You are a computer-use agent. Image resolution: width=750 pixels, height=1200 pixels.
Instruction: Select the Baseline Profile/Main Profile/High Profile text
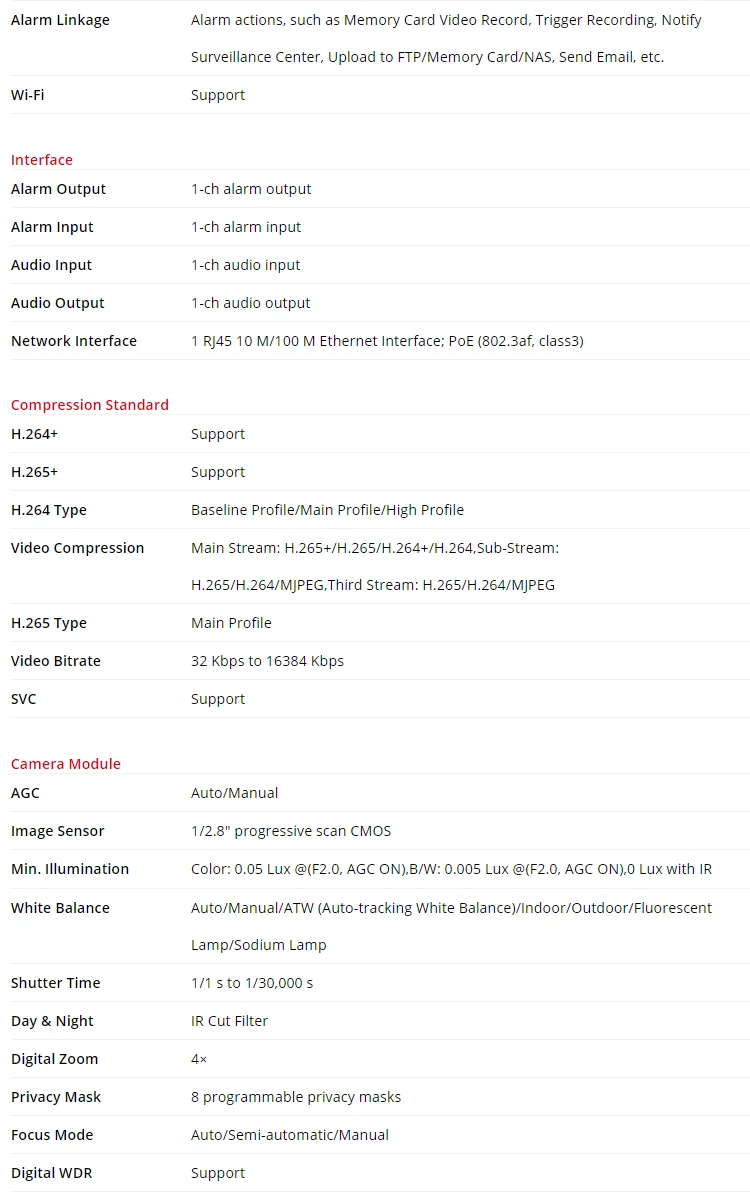coord(328,510)
